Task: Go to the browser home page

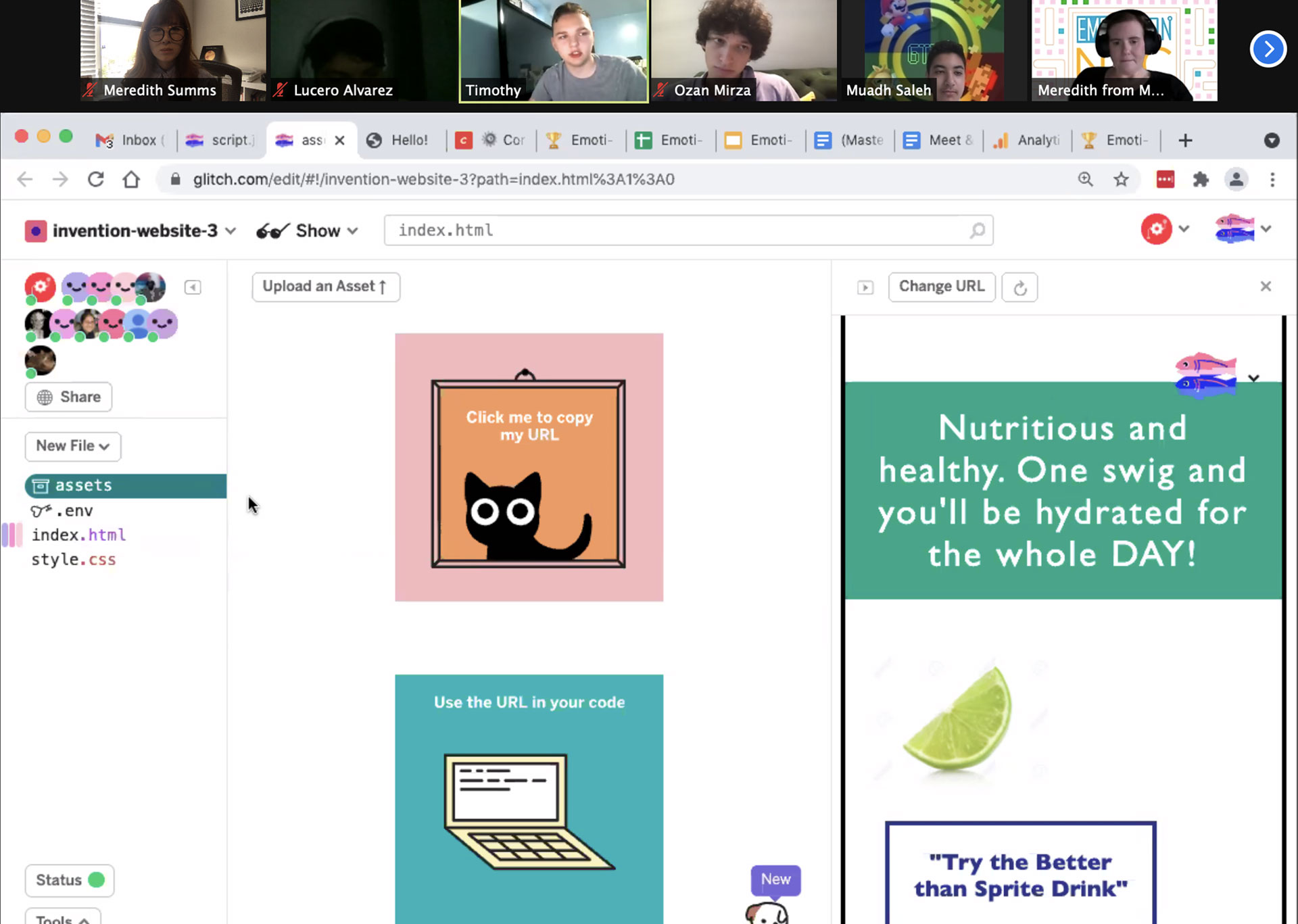Action: click(x=131, y=179)
